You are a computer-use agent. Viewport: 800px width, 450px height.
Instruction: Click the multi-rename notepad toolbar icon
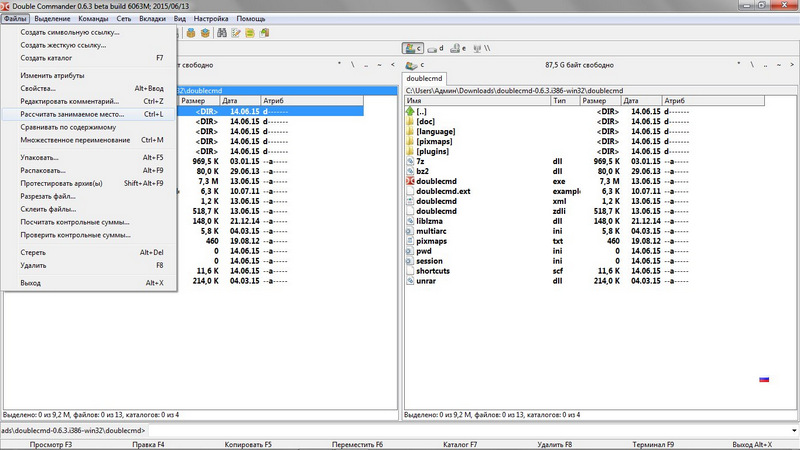click(x=236, y=33)
